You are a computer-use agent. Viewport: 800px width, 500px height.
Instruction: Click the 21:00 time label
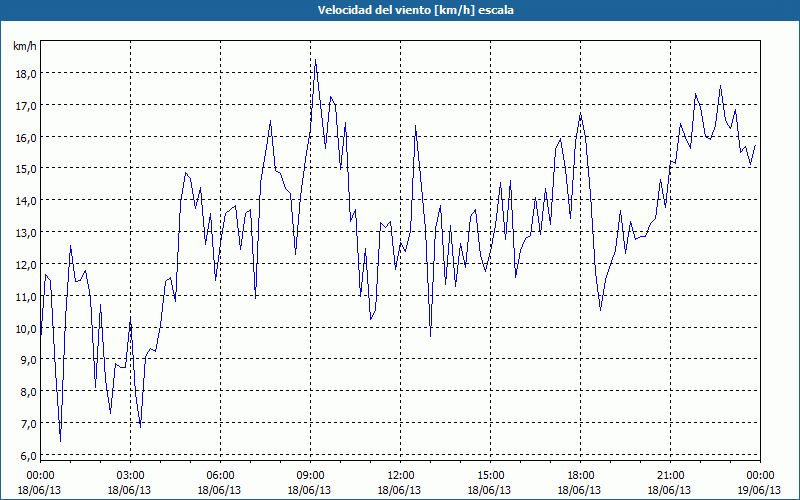[x=670, y=476]
